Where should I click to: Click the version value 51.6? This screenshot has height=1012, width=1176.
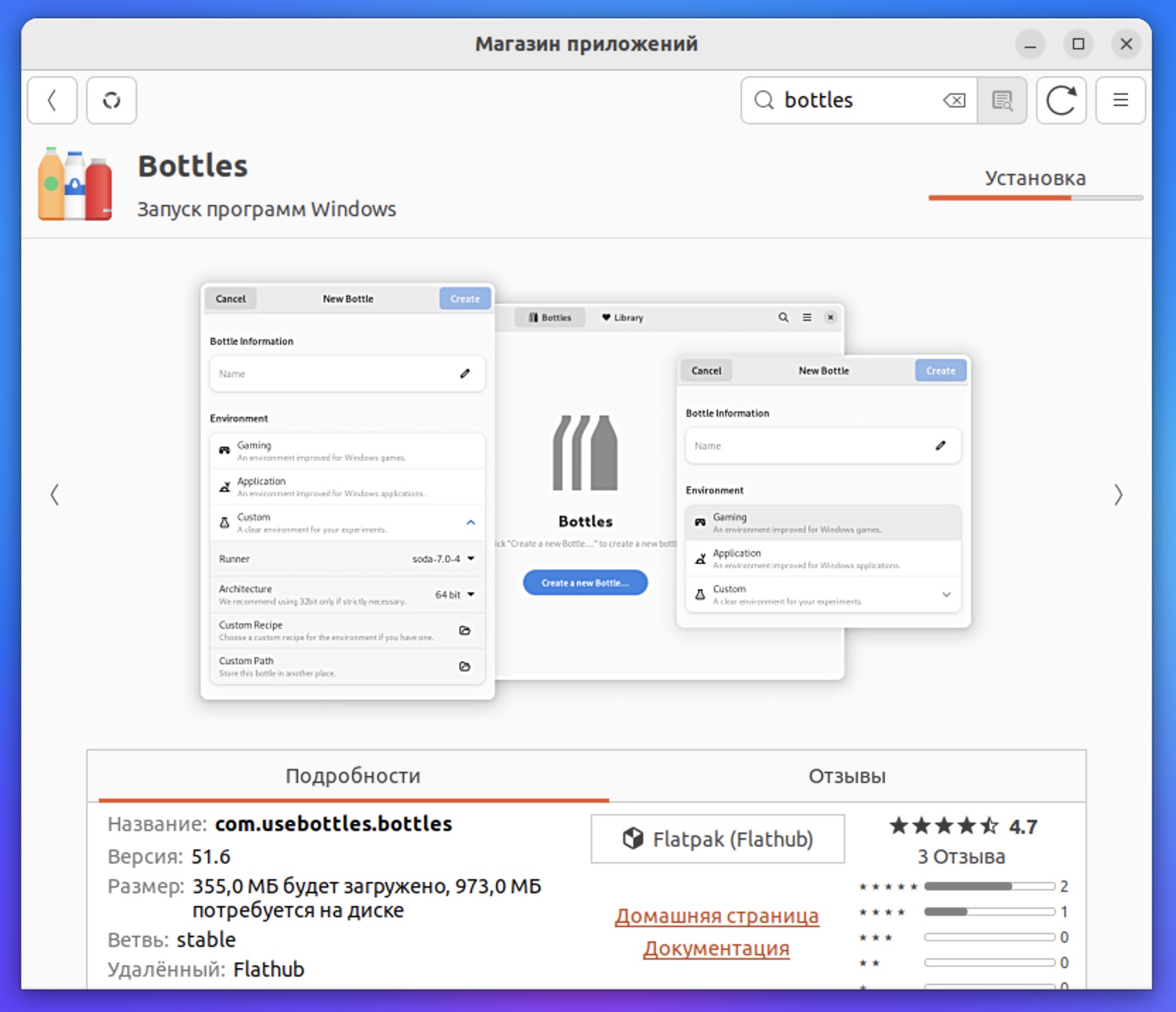click(211, 857)
